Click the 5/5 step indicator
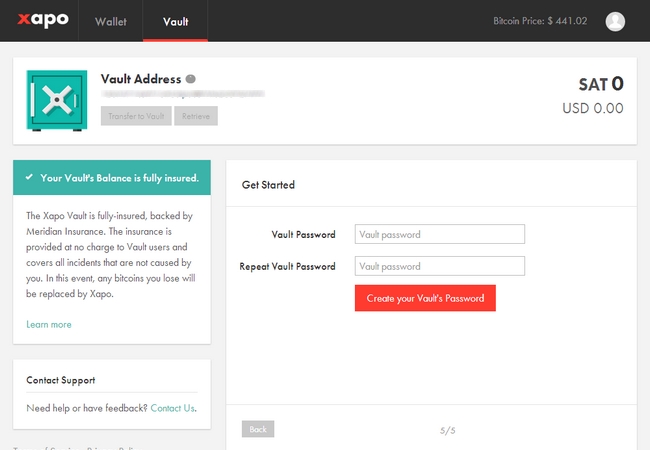Screen dimensions: 650x450 point(448,431)
